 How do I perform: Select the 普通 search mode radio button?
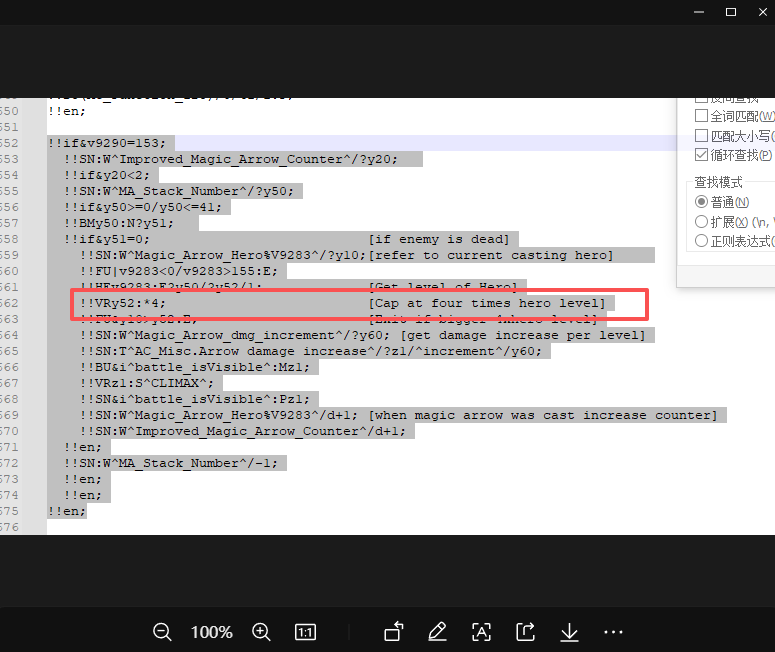click(701, 202)
